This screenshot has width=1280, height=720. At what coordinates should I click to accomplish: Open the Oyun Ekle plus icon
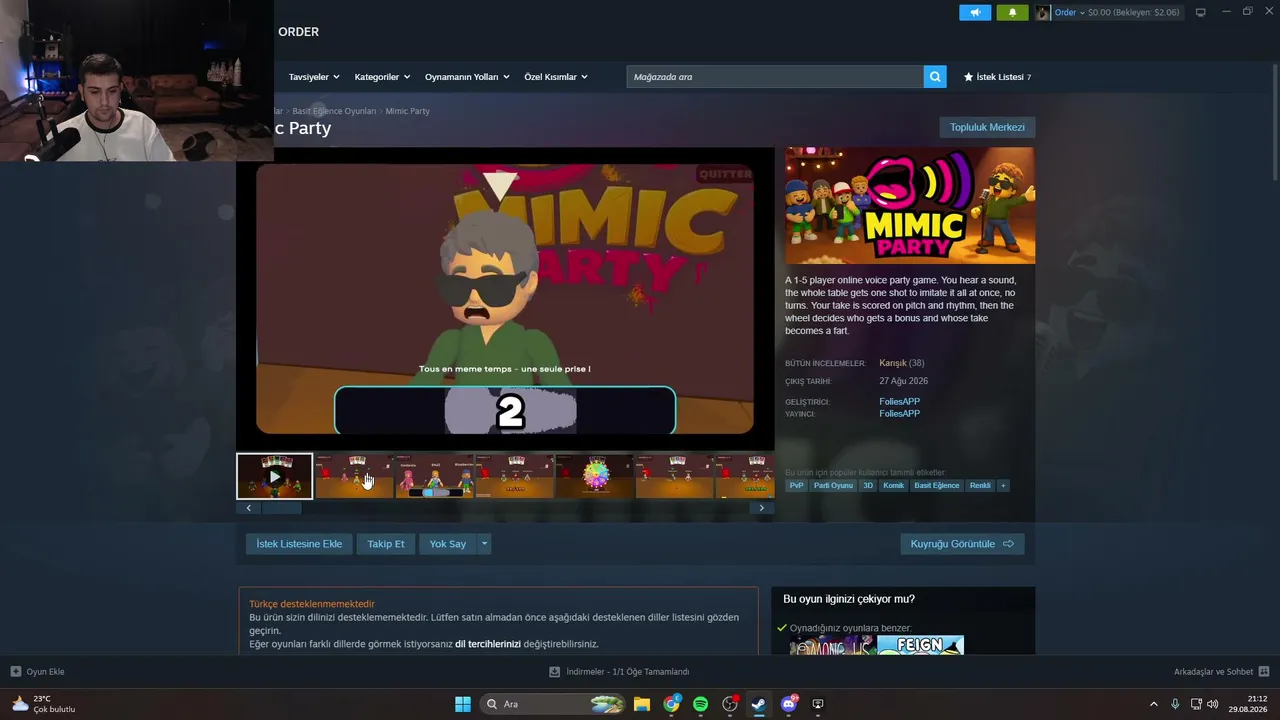pos(15,672)
